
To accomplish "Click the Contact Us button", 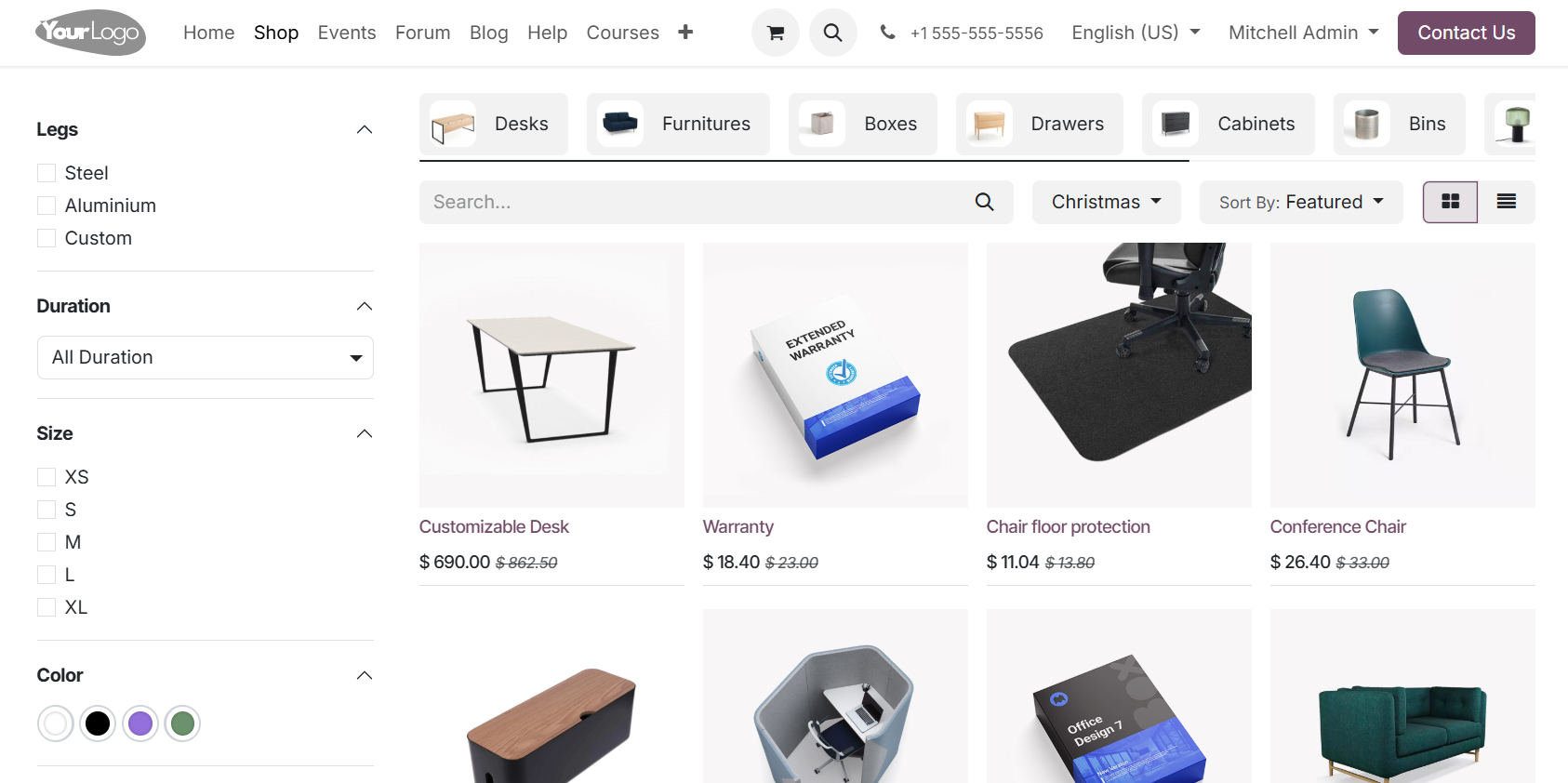I will pyautogui.click(x=1467, y=33).
